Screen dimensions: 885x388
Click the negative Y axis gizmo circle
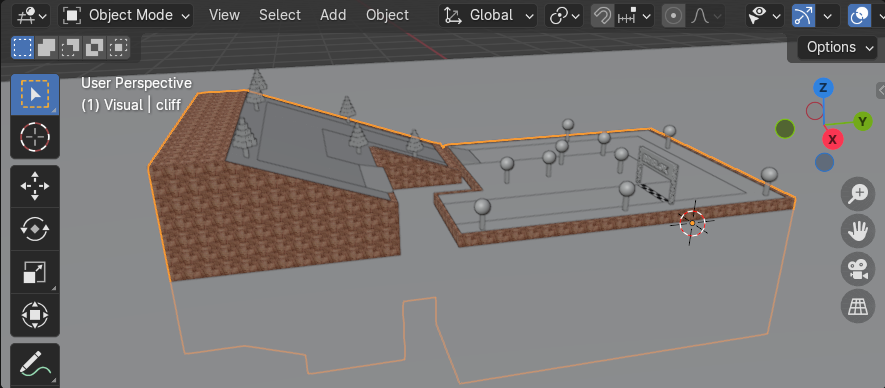785,129
